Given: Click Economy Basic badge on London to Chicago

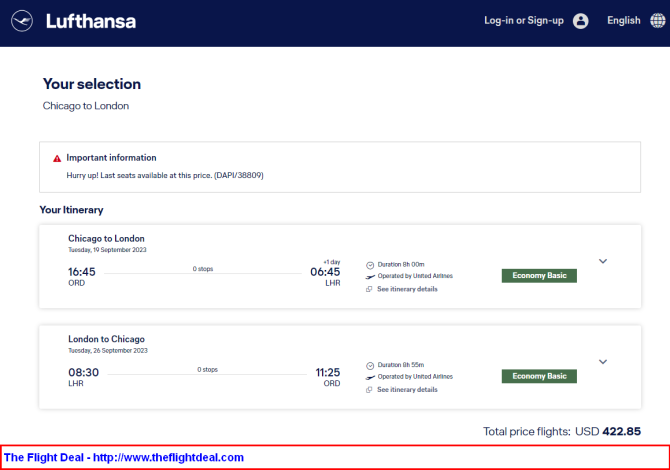Looking at the screenshot, I should (x=539, y=376).
